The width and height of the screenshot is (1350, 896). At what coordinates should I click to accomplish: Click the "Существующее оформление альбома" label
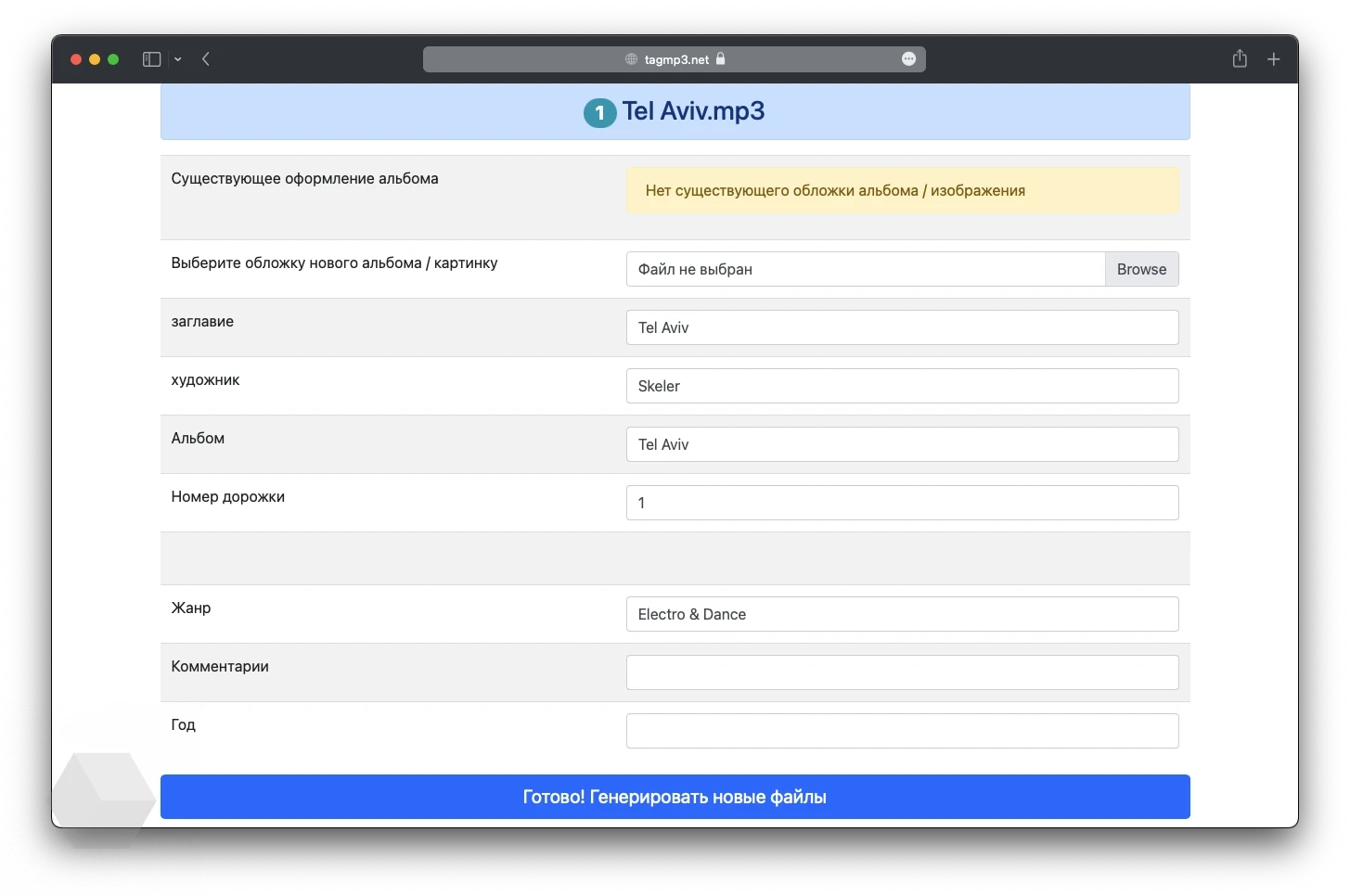304,178
